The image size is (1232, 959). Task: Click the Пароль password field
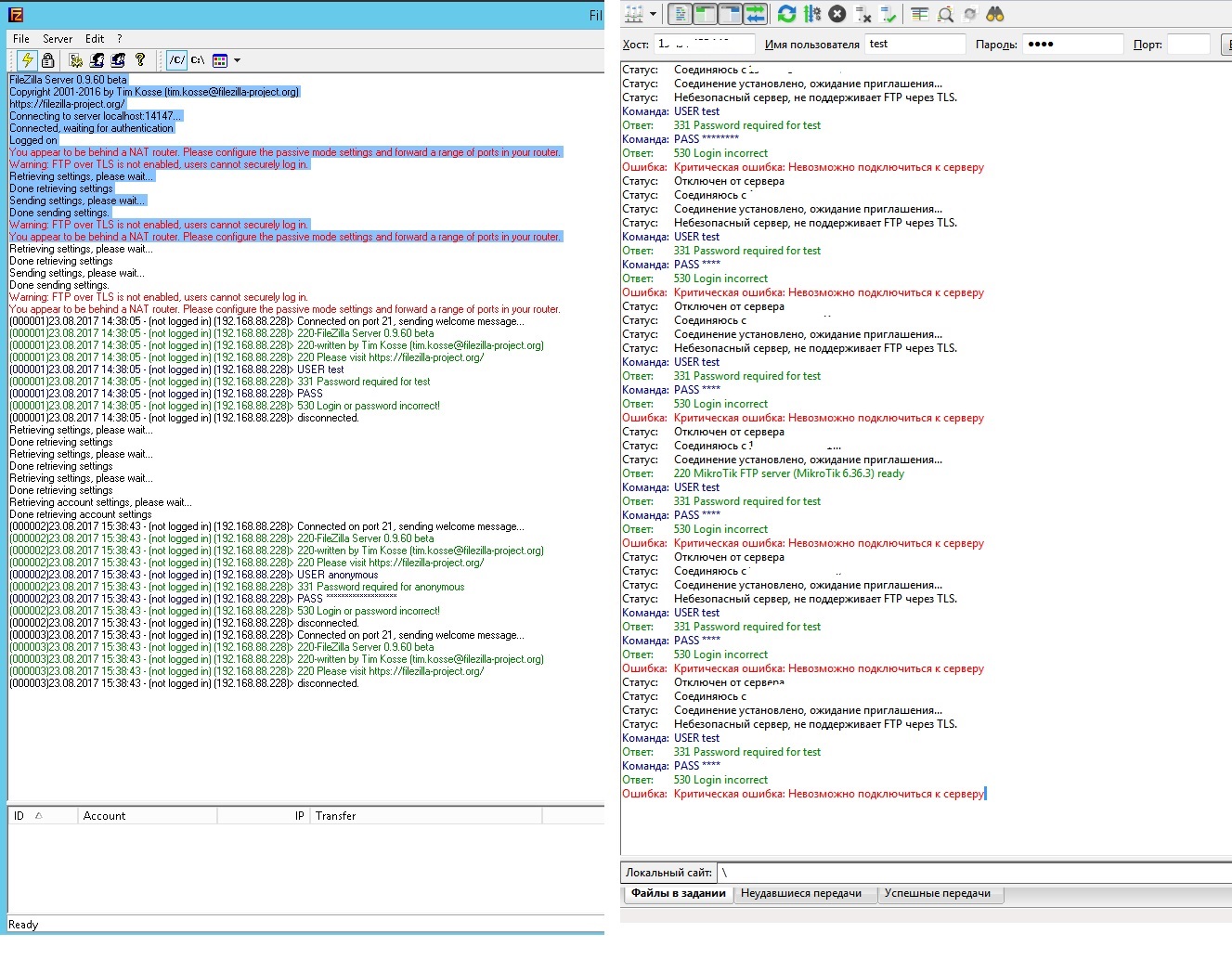coord(1073,44)
